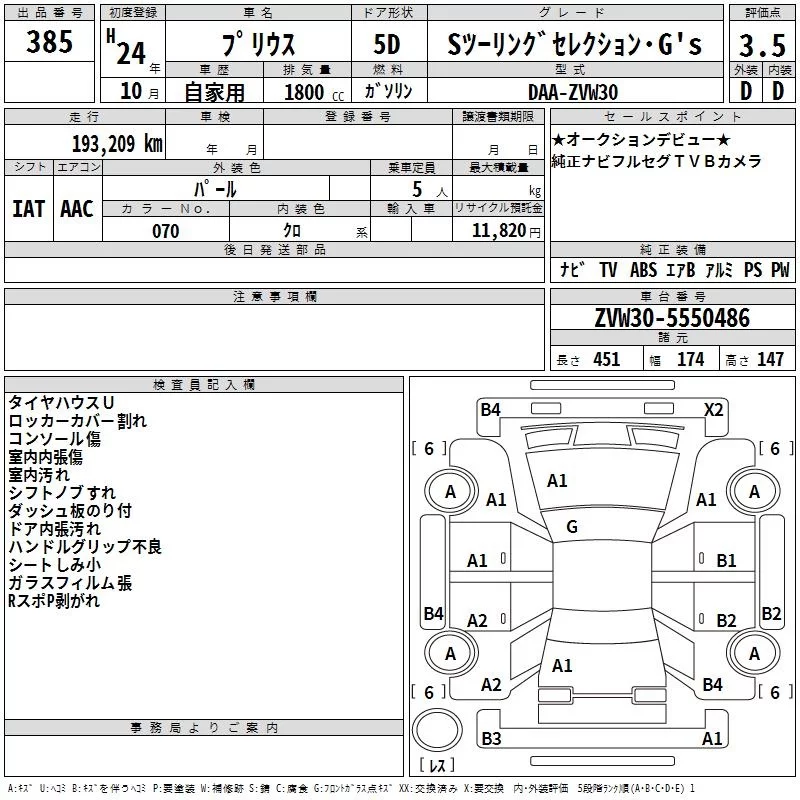Click the note "シートしみ小"
This screenshot has height=800, width=800.
55,565
